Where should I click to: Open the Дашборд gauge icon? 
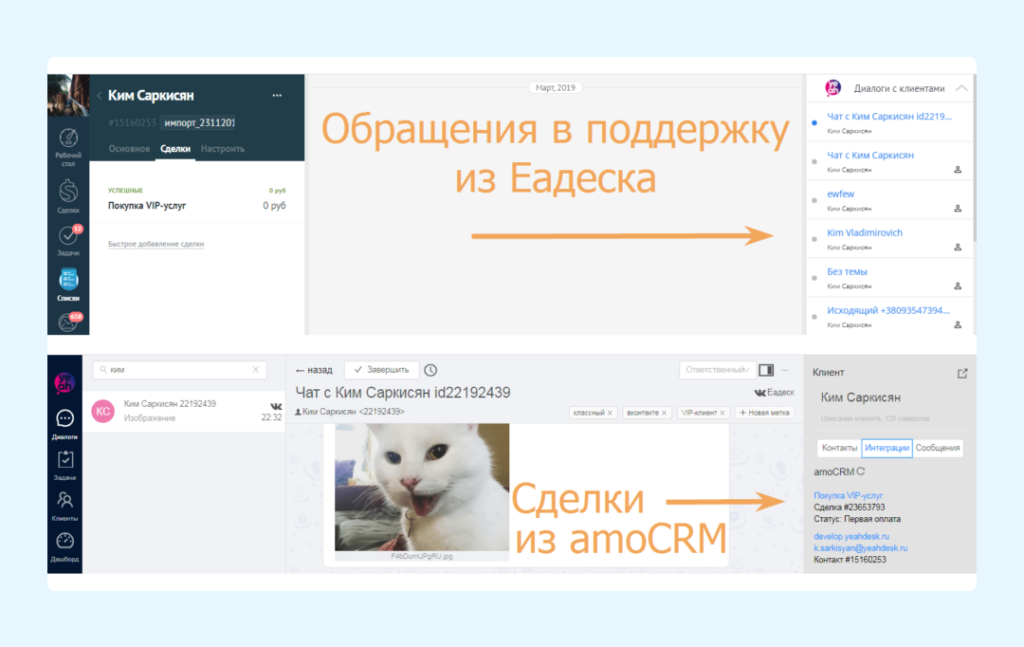point(65,541)
